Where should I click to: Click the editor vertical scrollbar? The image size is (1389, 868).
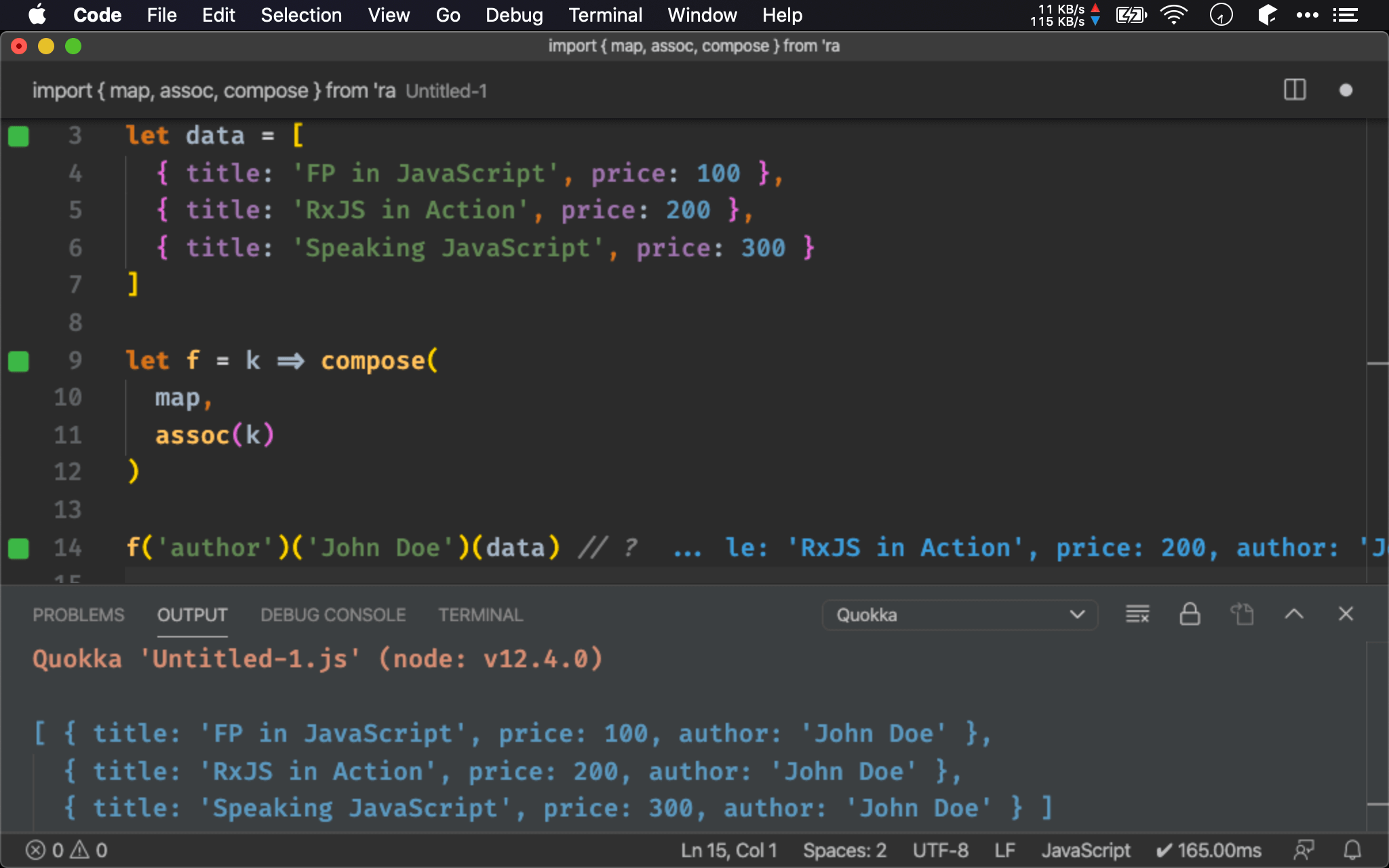[1377, 352]
